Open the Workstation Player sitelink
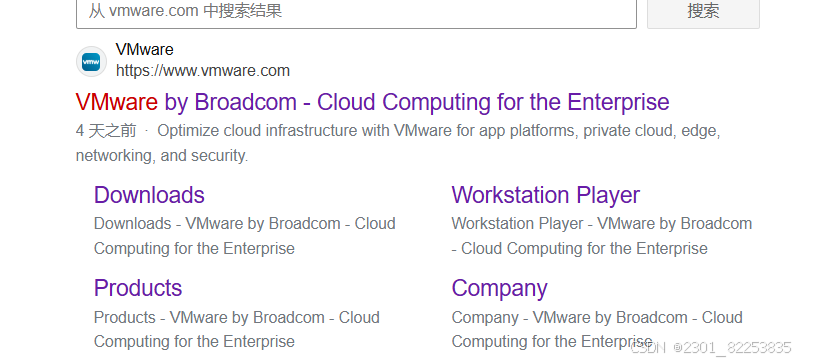Image resolution: width=822 pixels, height=363 pixels. coord(545,195)
